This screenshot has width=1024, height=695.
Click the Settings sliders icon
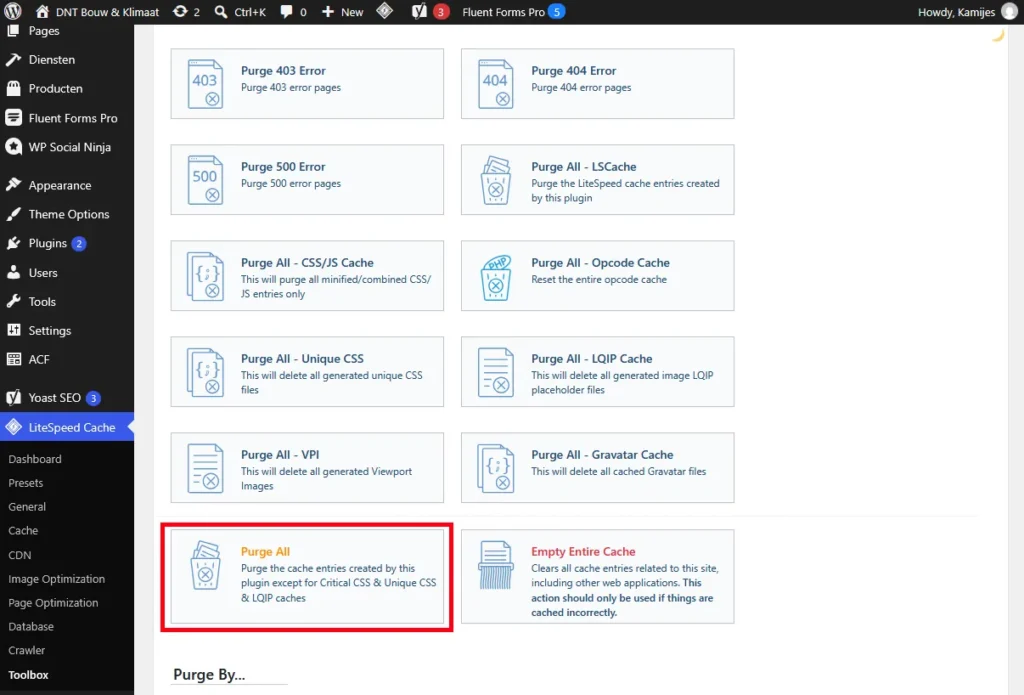coord(14,330)
